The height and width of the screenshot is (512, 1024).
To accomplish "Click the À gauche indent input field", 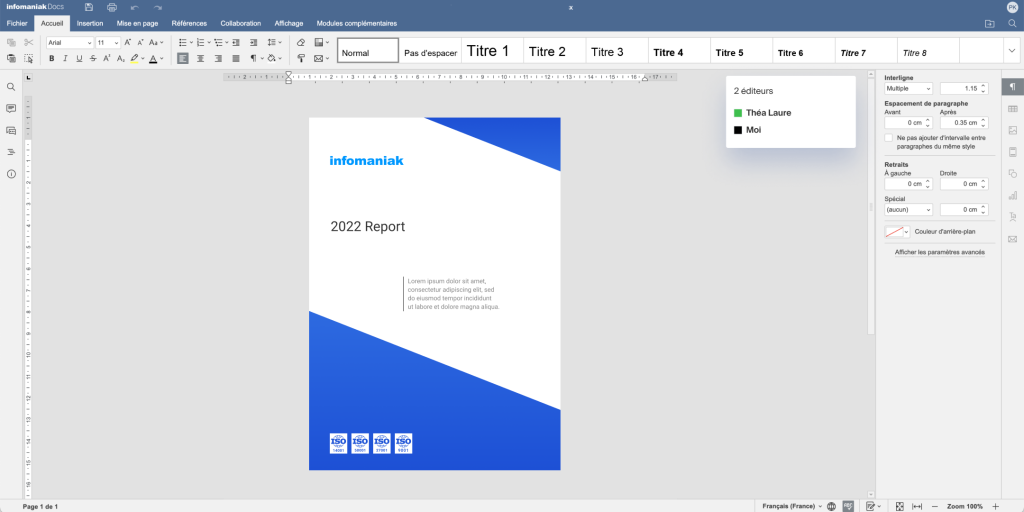I will pos(904,184).
